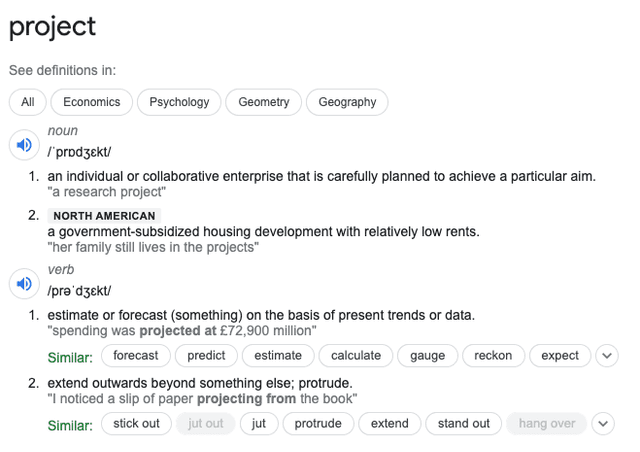640x452 pixels.
Task: Click the 'calculate' synonym
Action: 356,355
